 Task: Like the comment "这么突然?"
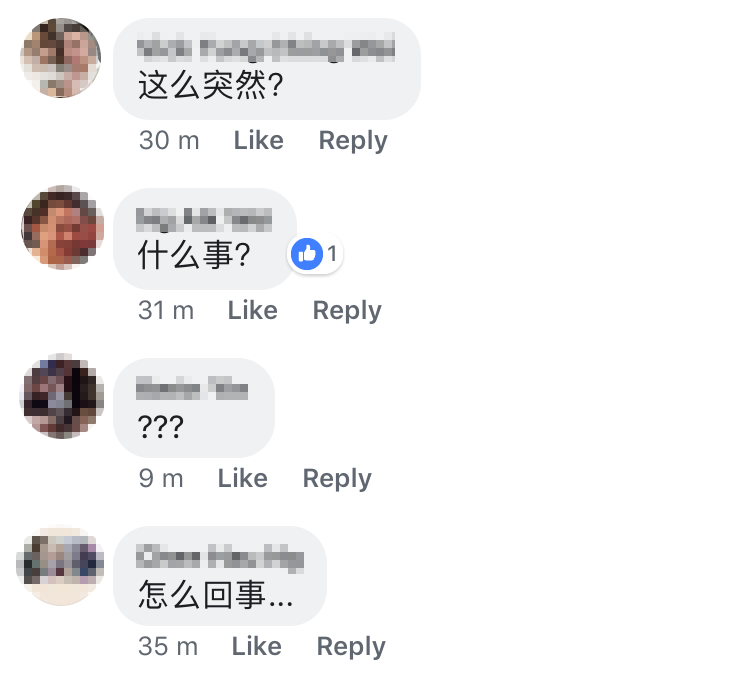259,140
